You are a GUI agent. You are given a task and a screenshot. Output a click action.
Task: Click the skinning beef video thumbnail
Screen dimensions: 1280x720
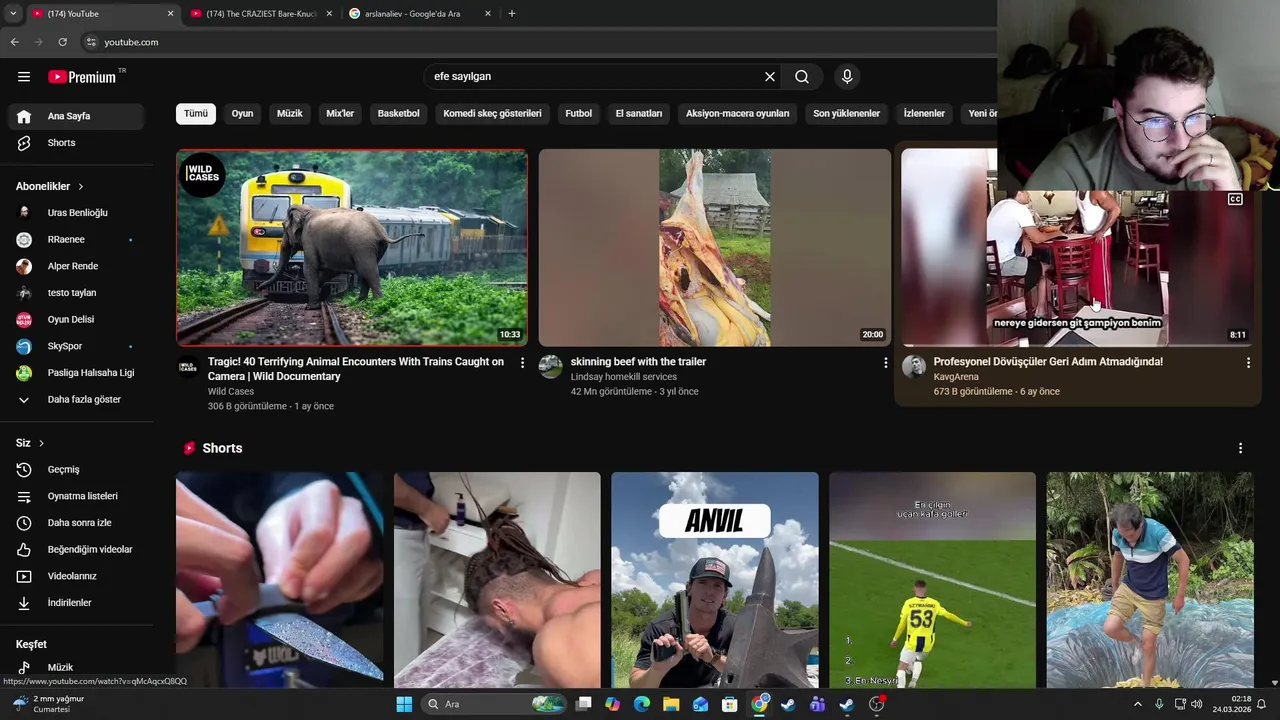(x=715, y=248)
